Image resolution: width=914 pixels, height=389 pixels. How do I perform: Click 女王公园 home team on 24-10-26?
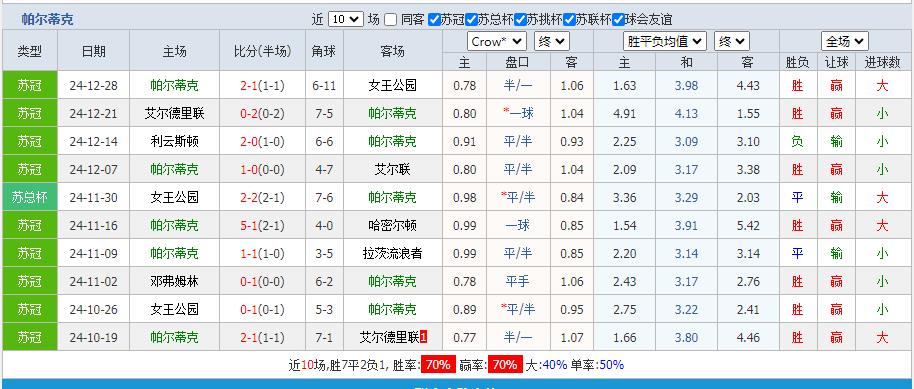[x=174, y=310]
